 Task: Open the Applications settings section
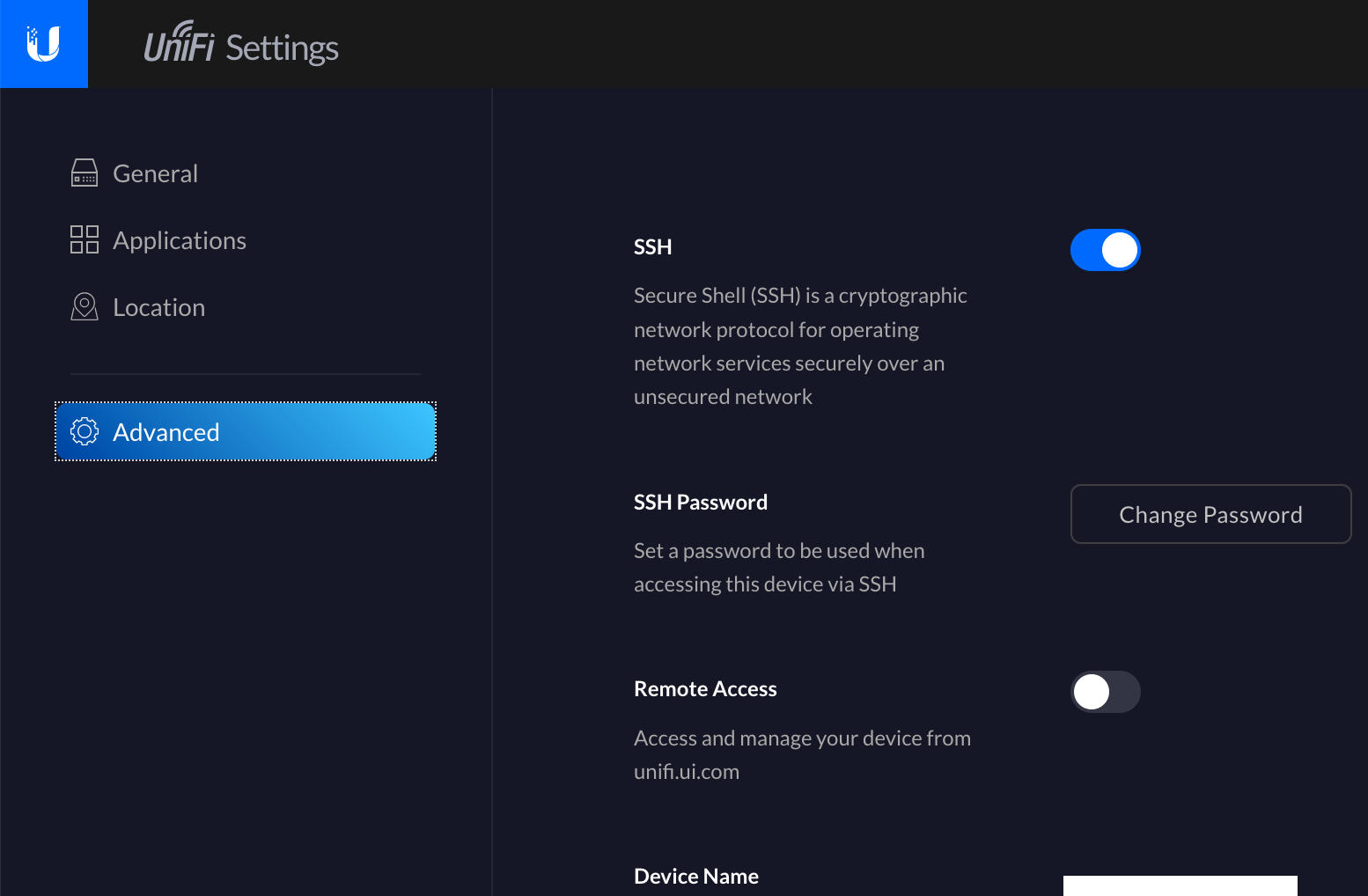point(180,240)
